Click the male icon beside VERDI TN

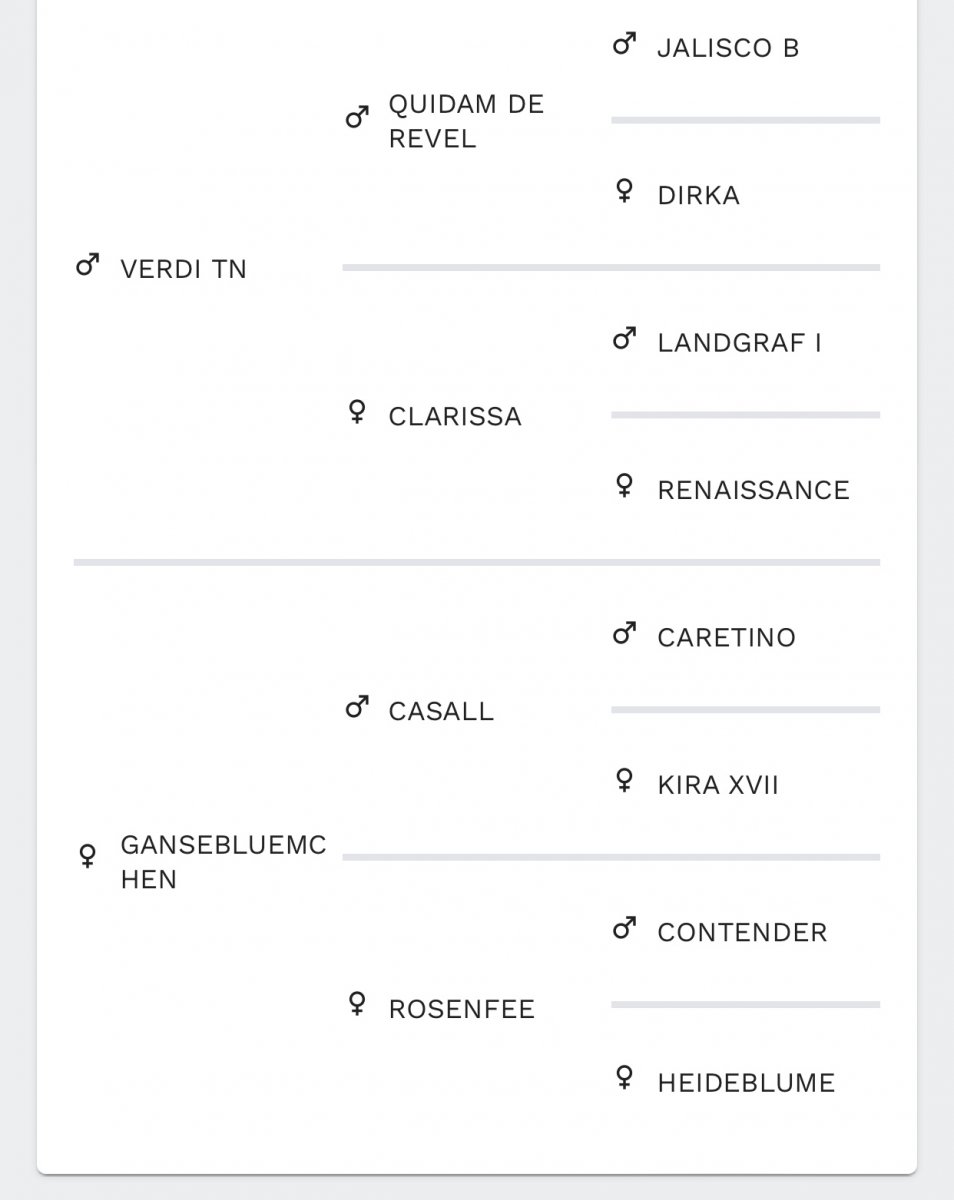point(88,266)
